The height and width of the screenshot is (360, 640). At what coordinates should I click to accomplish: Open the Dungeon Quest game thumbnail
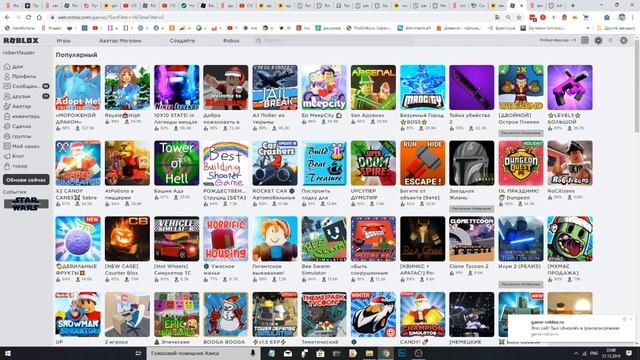point(521,163)
